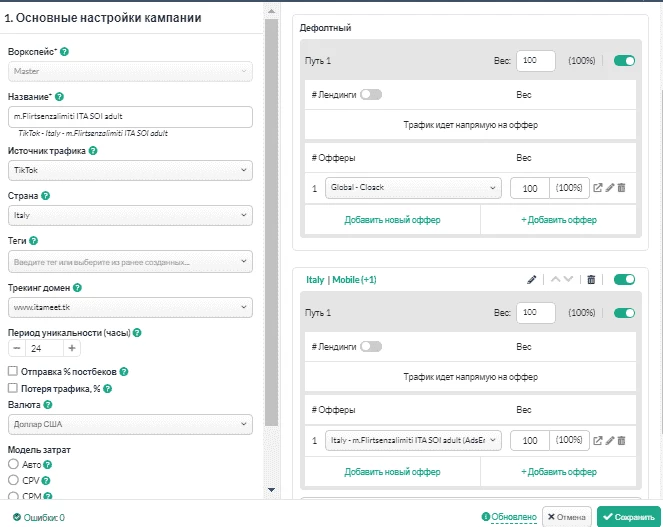Expand the Страна dropdown showing Italy
The width and height of the screenshot is (663, 527).
click(130, 215)
